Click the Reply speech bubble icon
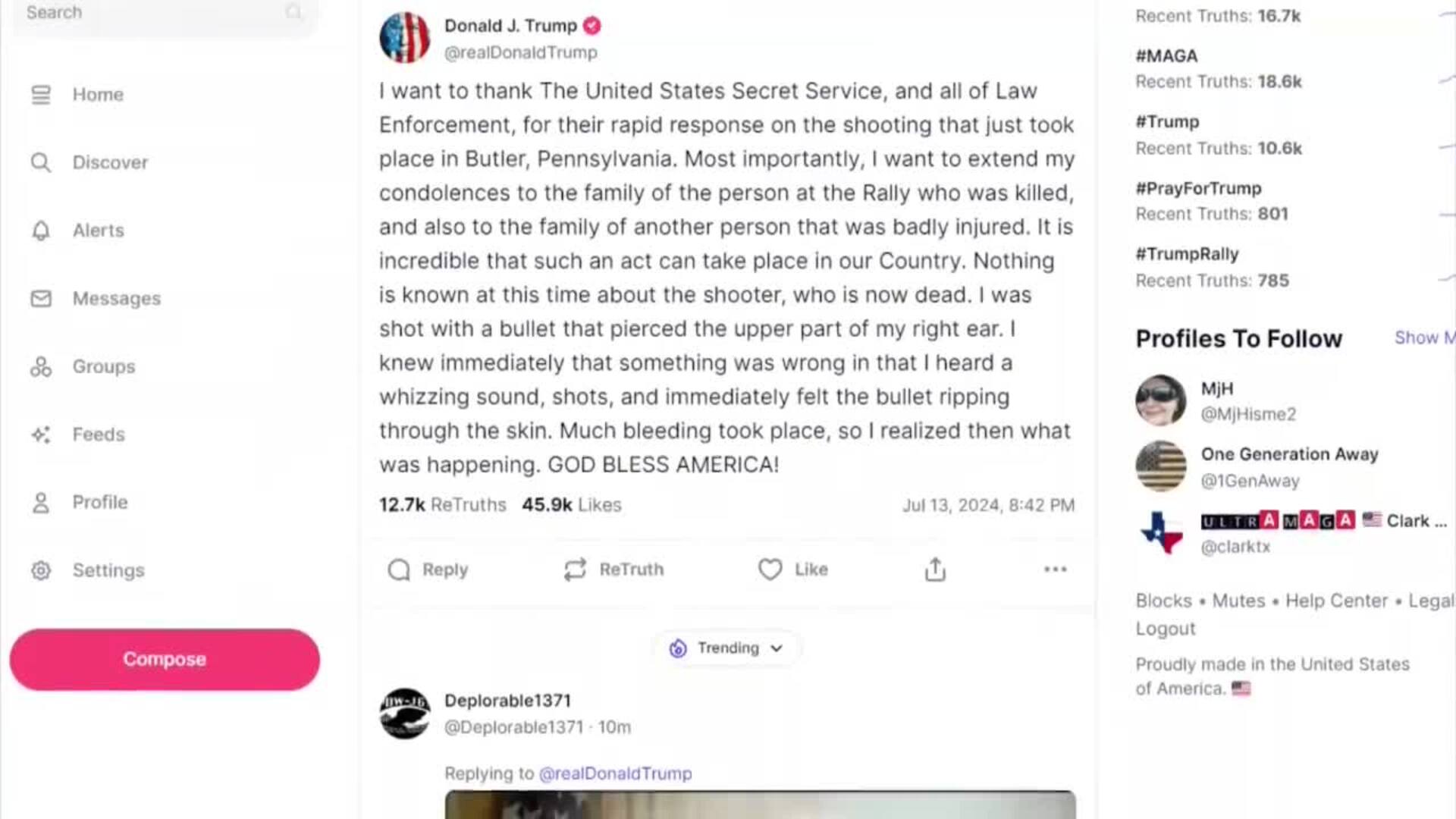 [399, 570]
